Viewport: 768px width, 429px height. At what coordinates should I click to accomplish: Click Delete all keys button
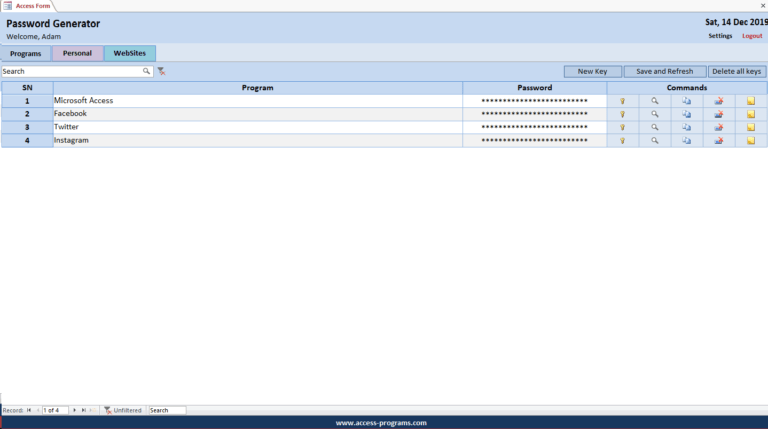tap(737, 72)
